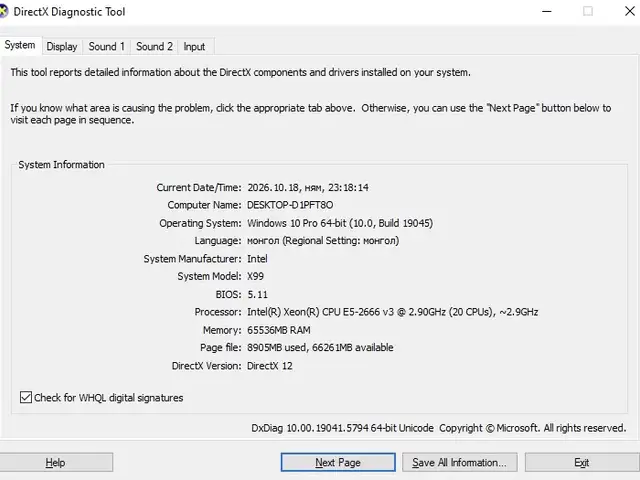Go to the Input tab

click(194, 47)
